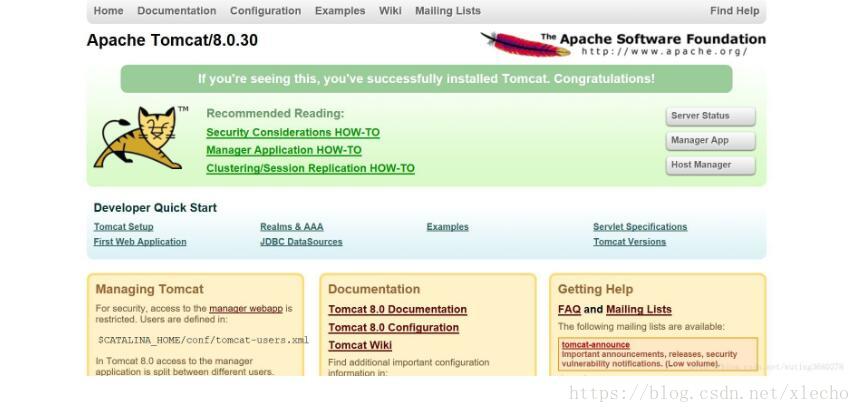Screen dimensions: 860x413
Task: Open the tomcat-announce mailing list link
Action: pyautogui.click(x=596, y=345)
